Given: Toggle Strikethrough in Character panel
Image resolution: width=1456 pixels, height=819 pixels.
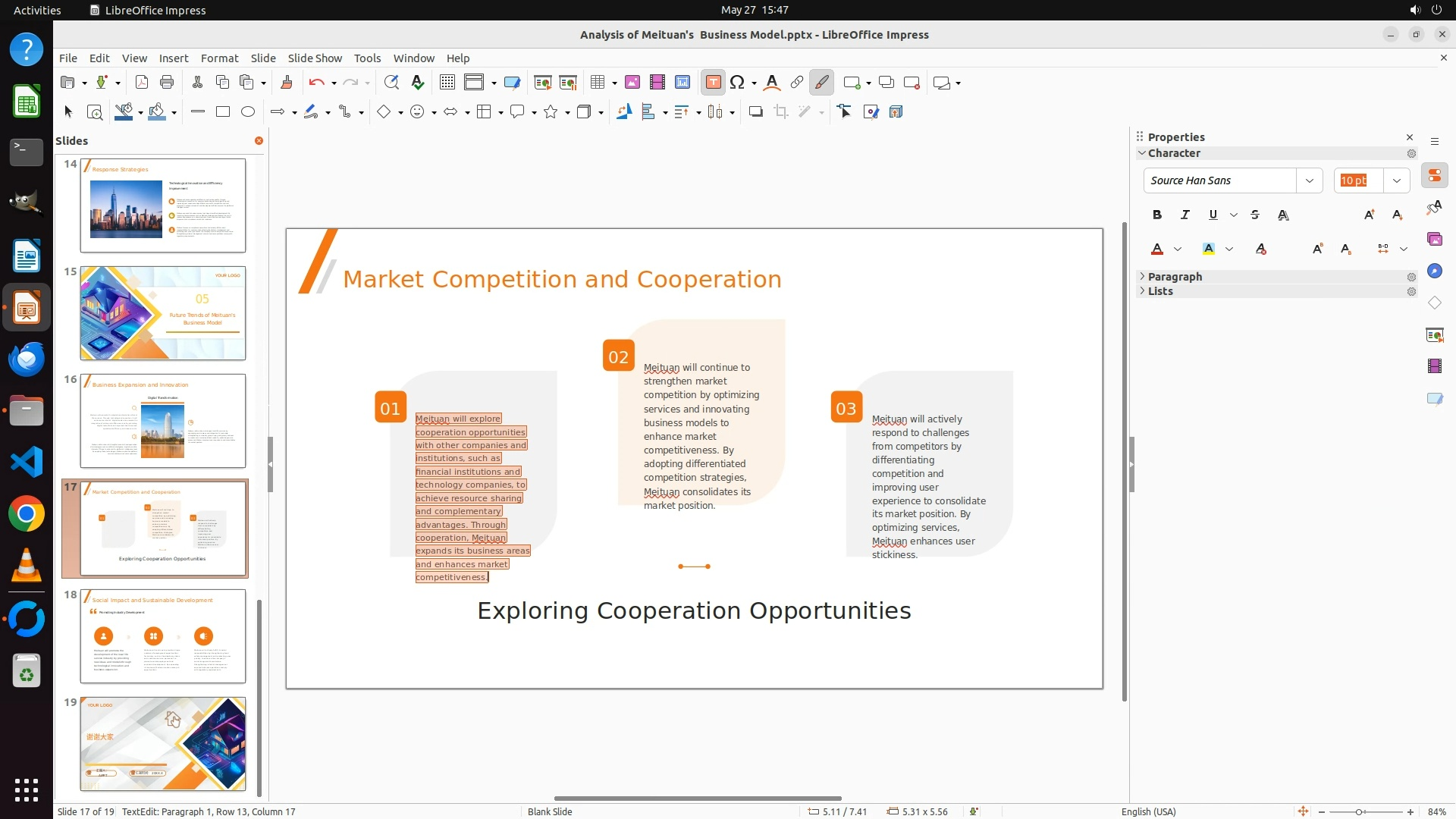Looking at the screenshot, I should [1255, 215].
